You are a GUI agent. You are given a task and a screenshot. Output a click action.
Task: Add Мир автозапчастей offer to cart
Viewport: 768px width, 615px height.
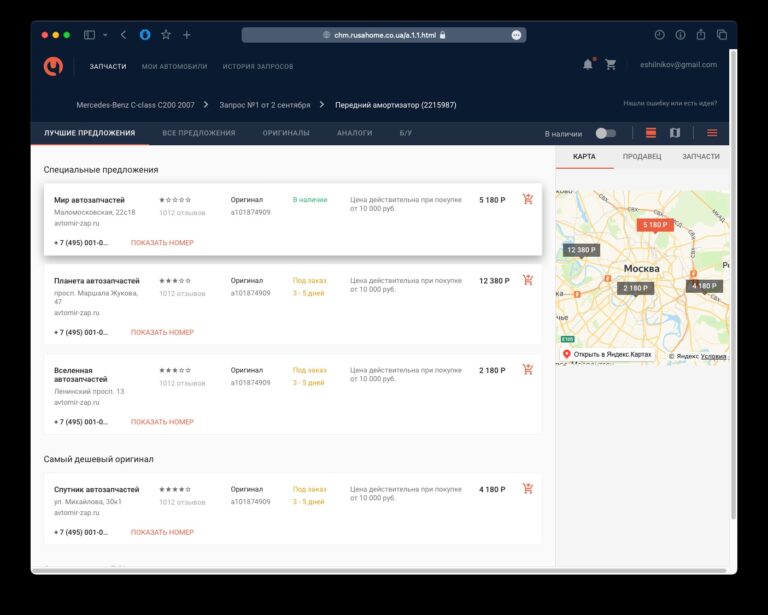pyautogui.click(x=528, y=199)
